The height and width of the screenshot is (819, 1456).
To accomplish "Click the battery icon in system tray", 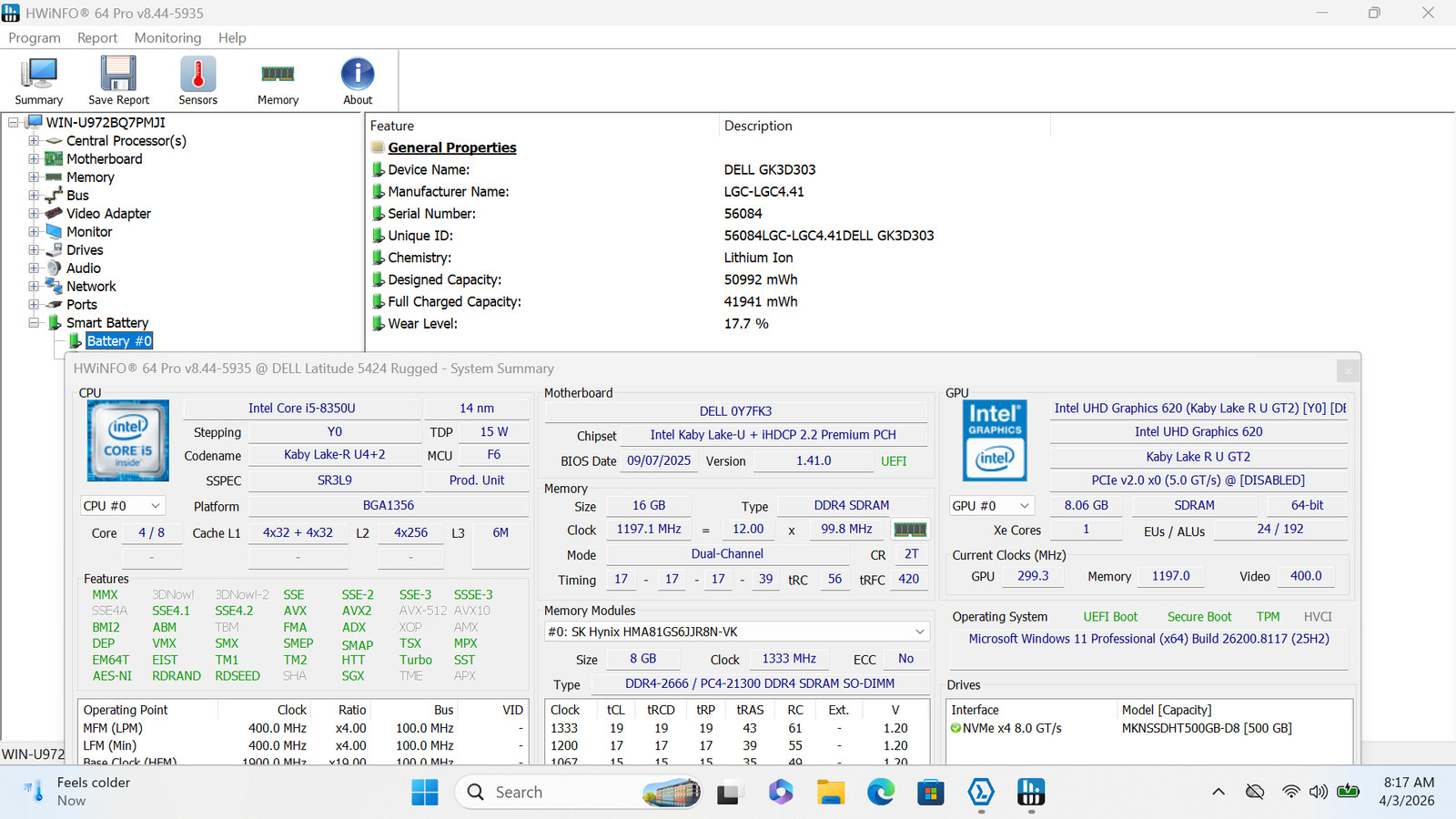I will pyautogui.click(x=1348, y=791).
